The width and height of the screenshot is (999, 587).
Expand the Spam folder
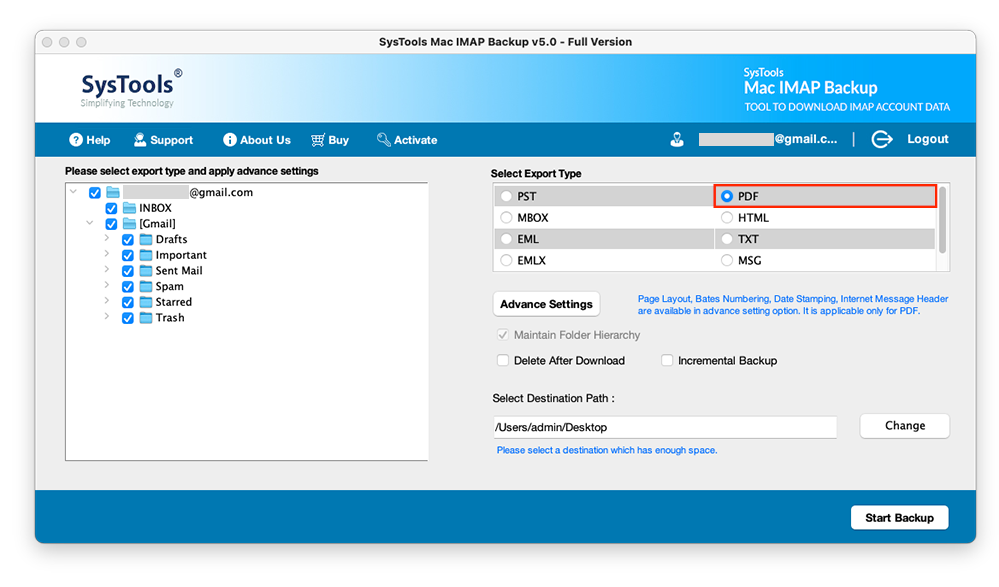(x=107, y=285)
